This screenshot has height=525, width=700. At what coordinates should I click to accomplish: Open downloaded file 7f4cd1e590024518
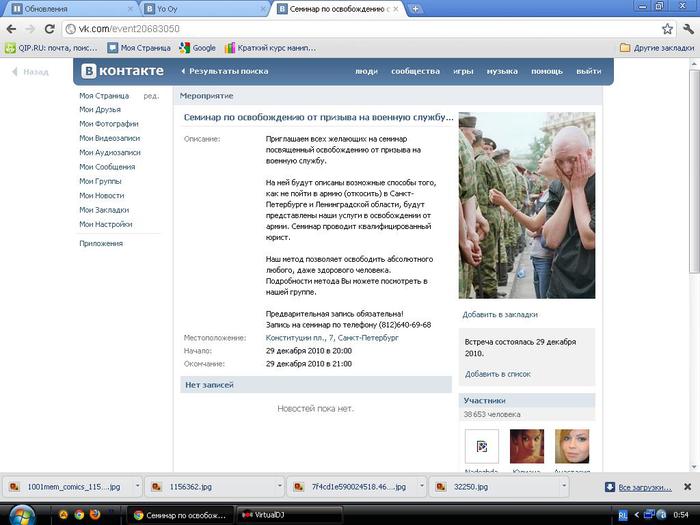point(353,487)
